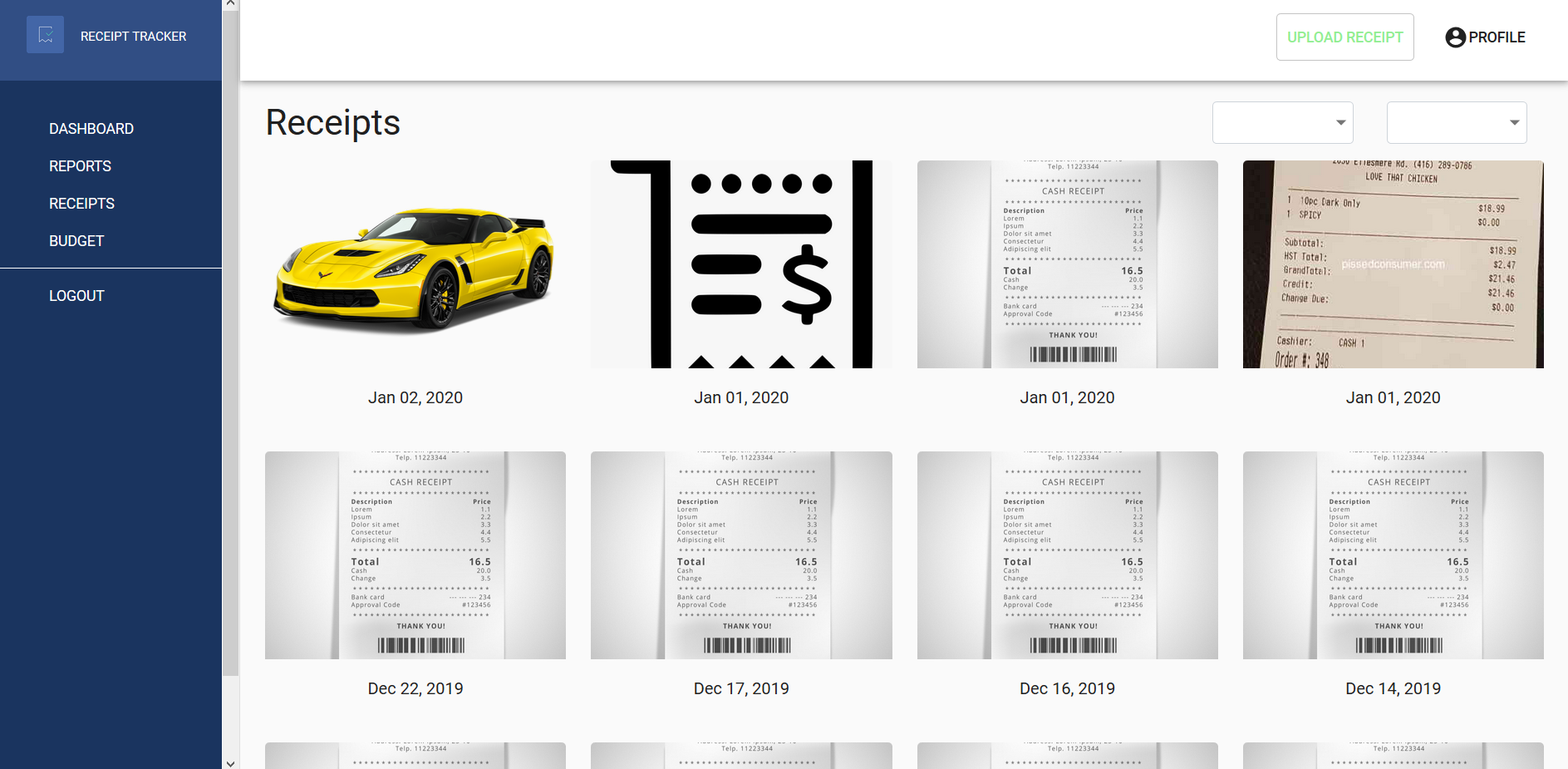Viewport: 1568px width, 769px height.
Task: Click the Dec 17, 2019 date label
Action: point(741,689)
